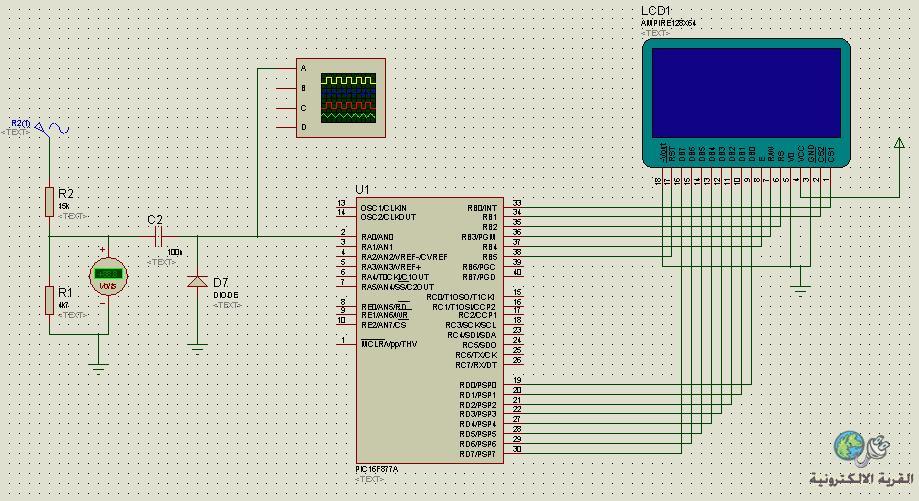Click <TEXT> placeholder under PIC16F877A name
Viewport: 919px width, 501px height.
tap(369, 479)
